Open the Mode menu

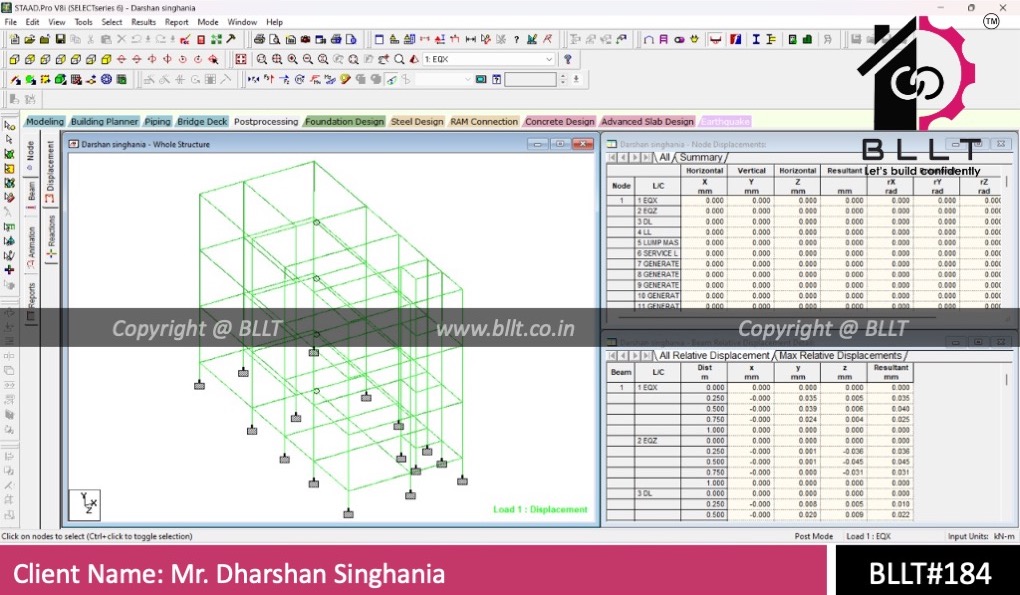coord(208,21)
